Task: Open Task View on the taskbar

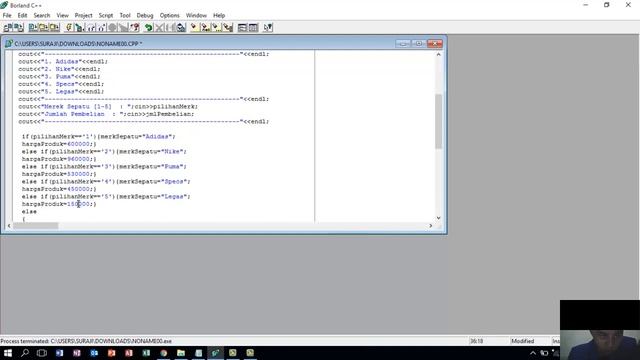Action: point(42,353)
